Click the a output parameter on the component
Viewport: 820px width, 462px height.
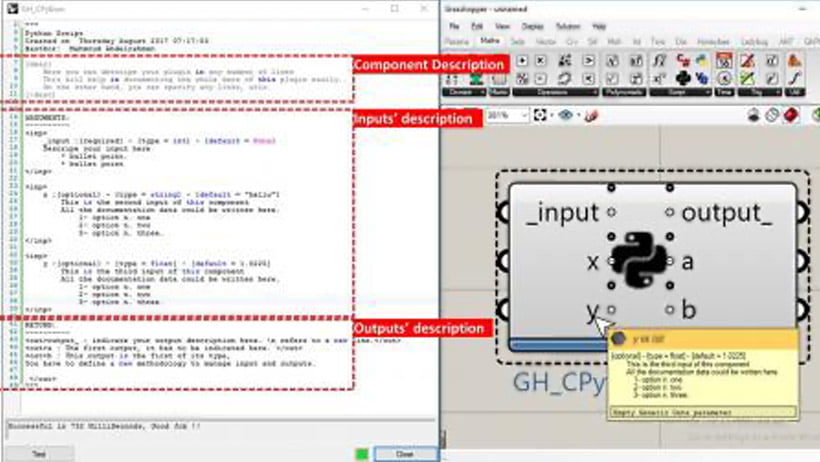688,261
